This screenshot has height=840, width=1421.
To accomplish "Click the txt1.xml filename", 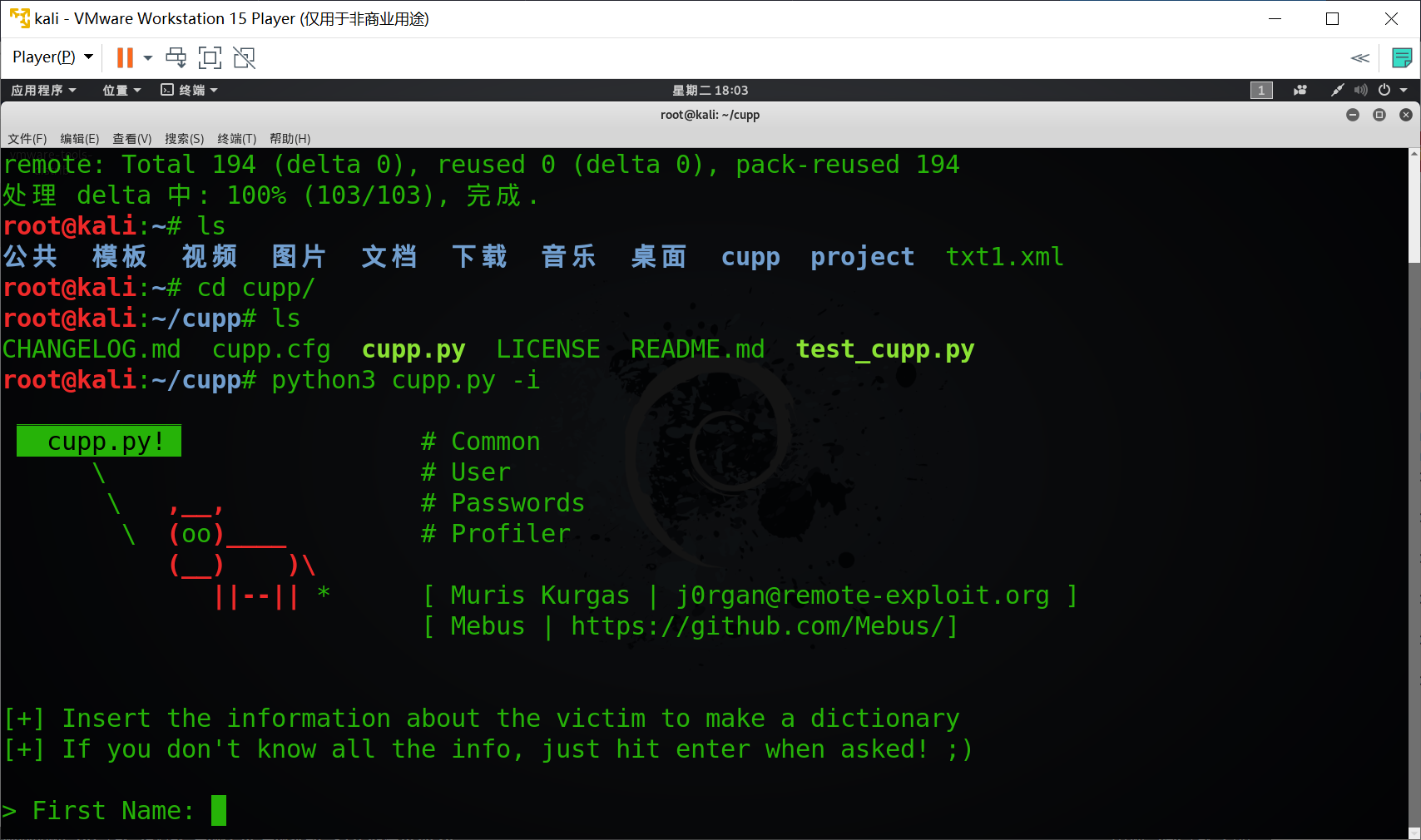I will pos(1004,257).
